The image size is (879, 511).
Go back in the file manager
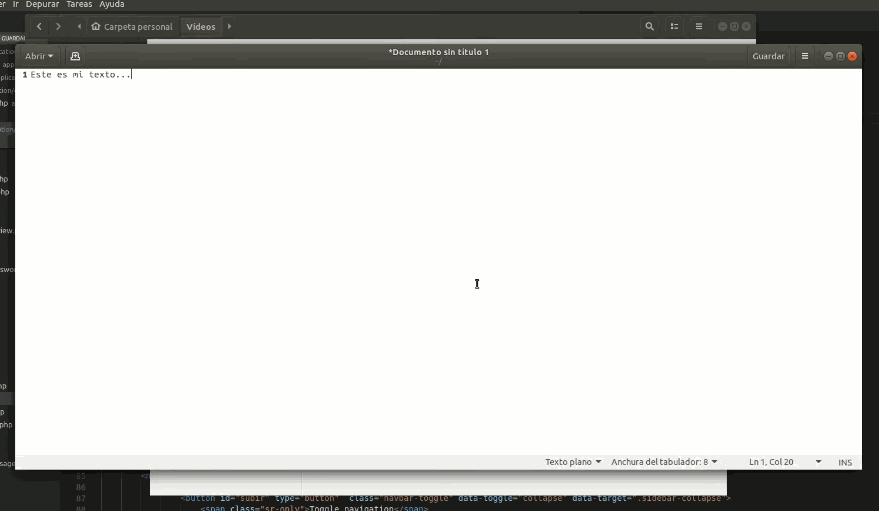(39, 26)
